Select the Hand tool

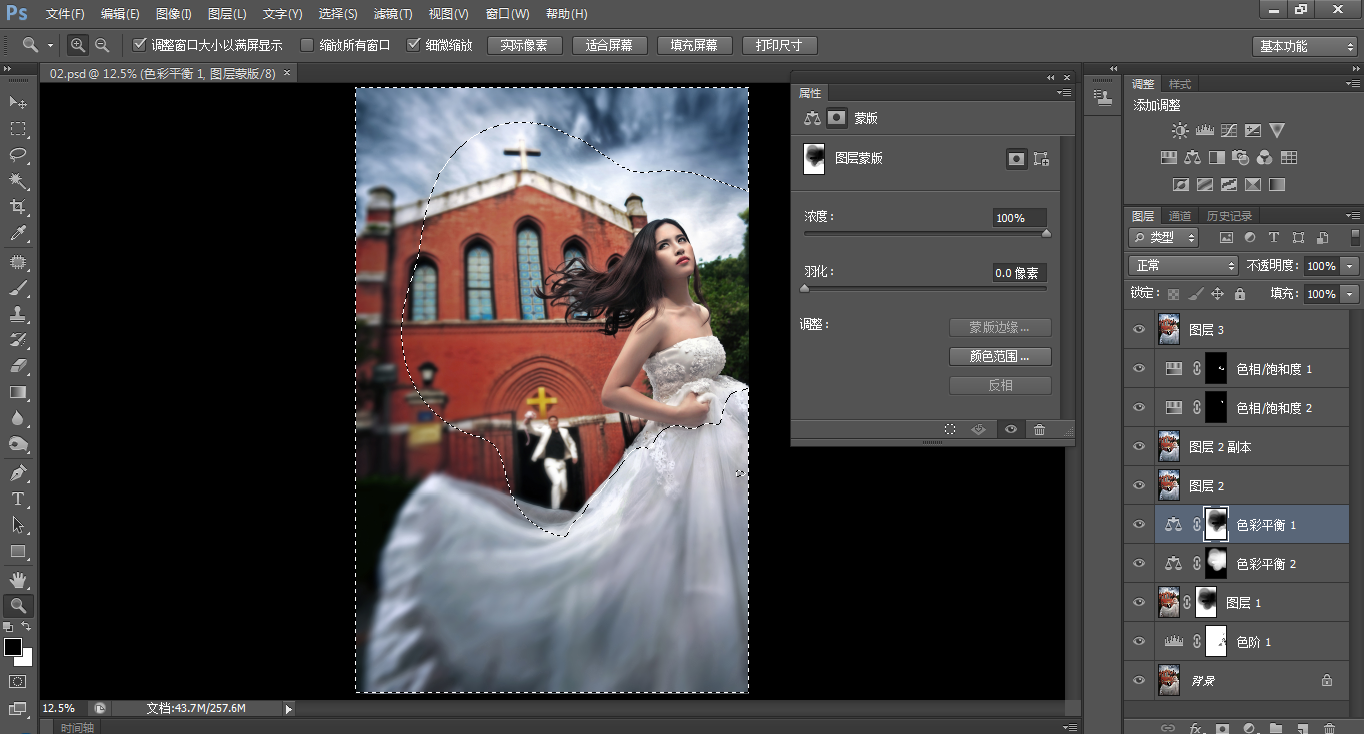(18, 580)
